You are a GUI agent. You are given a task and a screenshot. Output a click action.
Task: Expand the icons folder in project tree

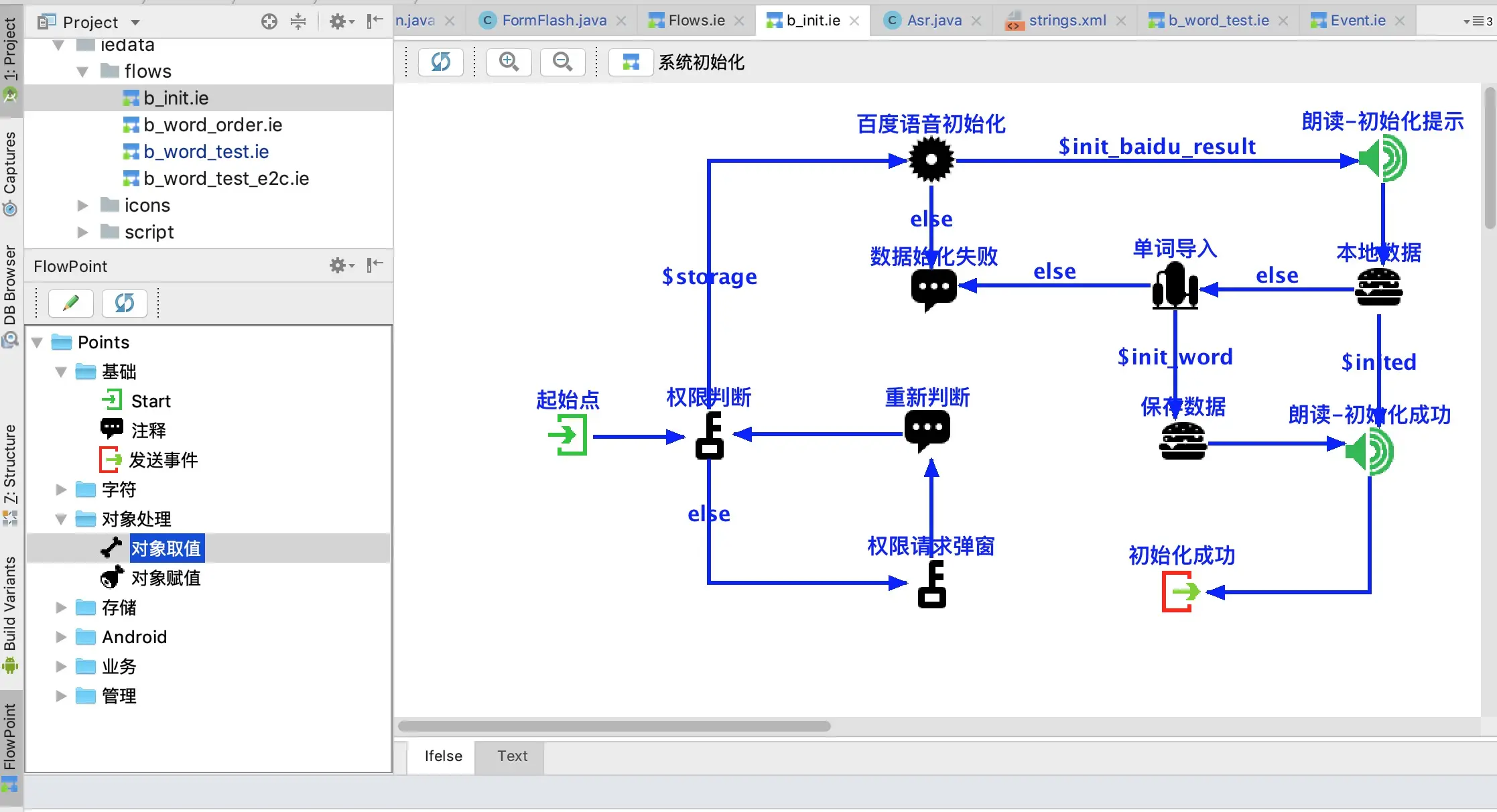82,206
